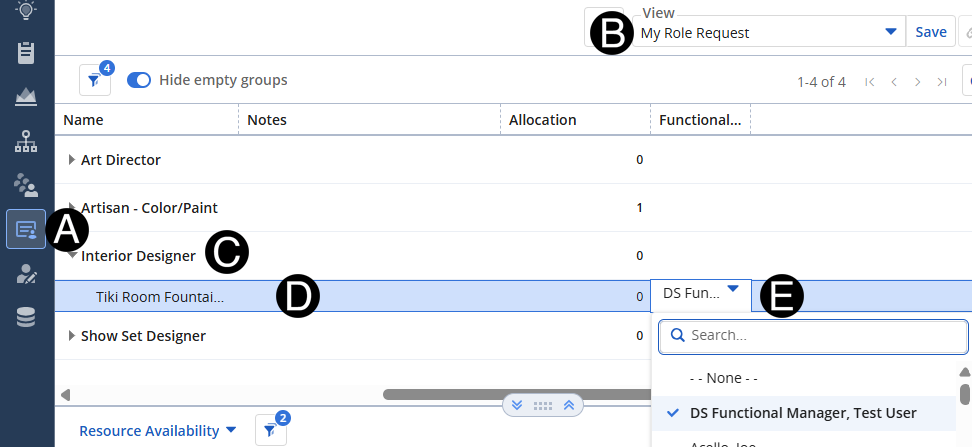Toggle the Hide empty groups switch
Image resolution: width=972 pixels, height=447 pixels.
pyautogui.click(x=139, y=80)
